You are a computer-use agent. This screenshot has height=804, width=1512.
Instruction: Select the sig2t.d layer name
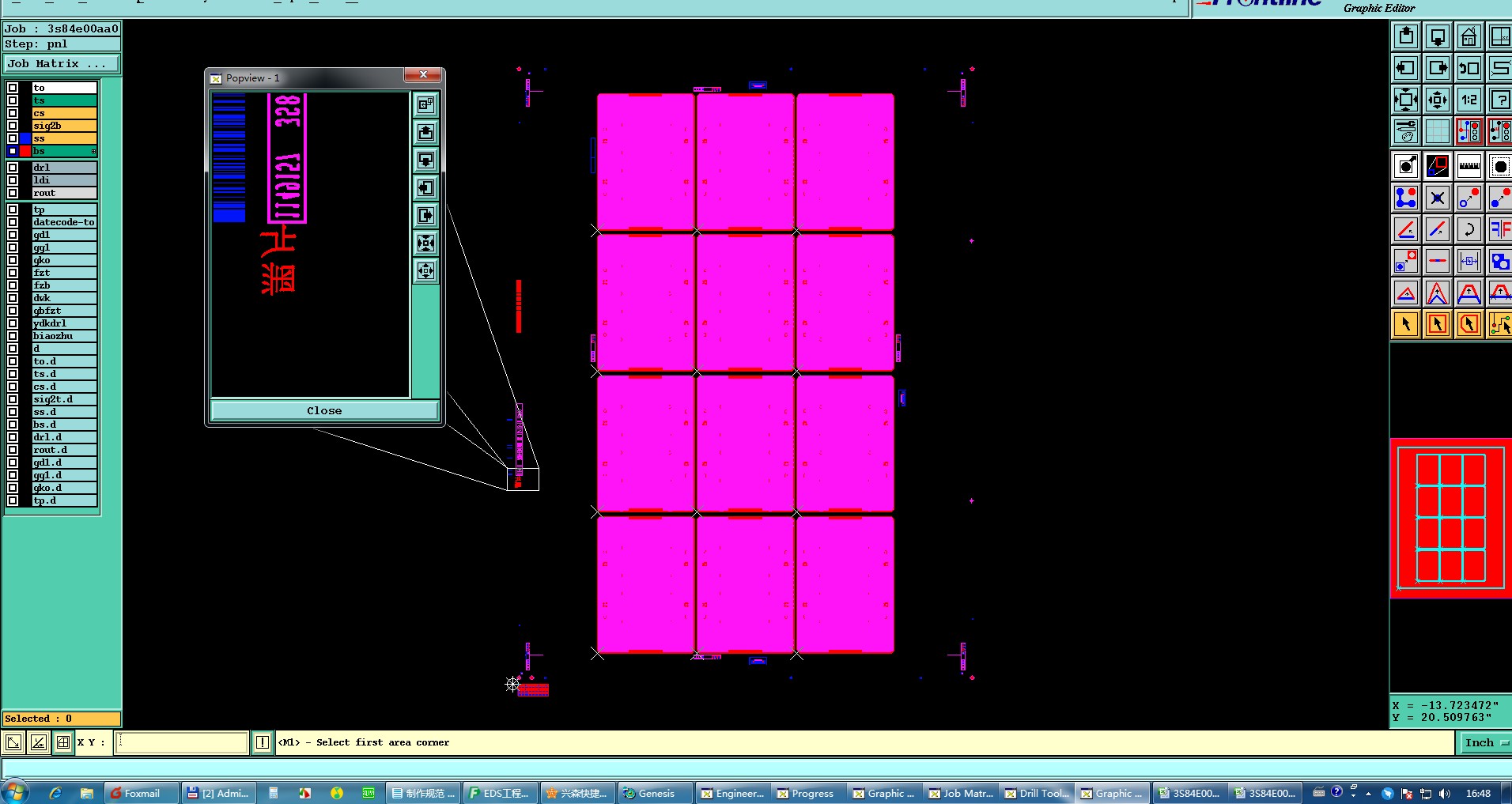pos(64,399)
